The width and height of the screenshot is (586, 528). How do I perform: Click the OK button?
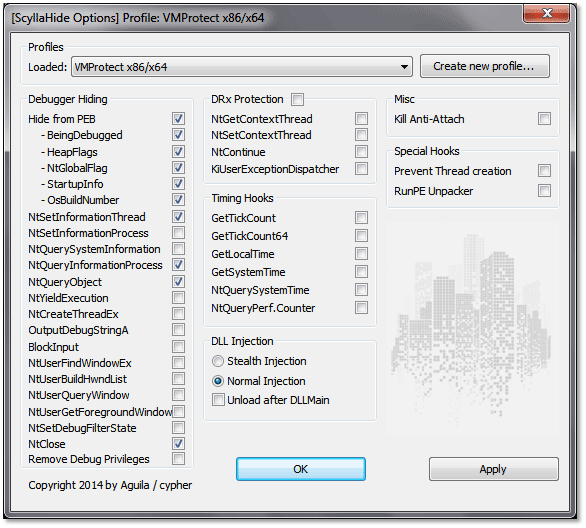point(300,469)
